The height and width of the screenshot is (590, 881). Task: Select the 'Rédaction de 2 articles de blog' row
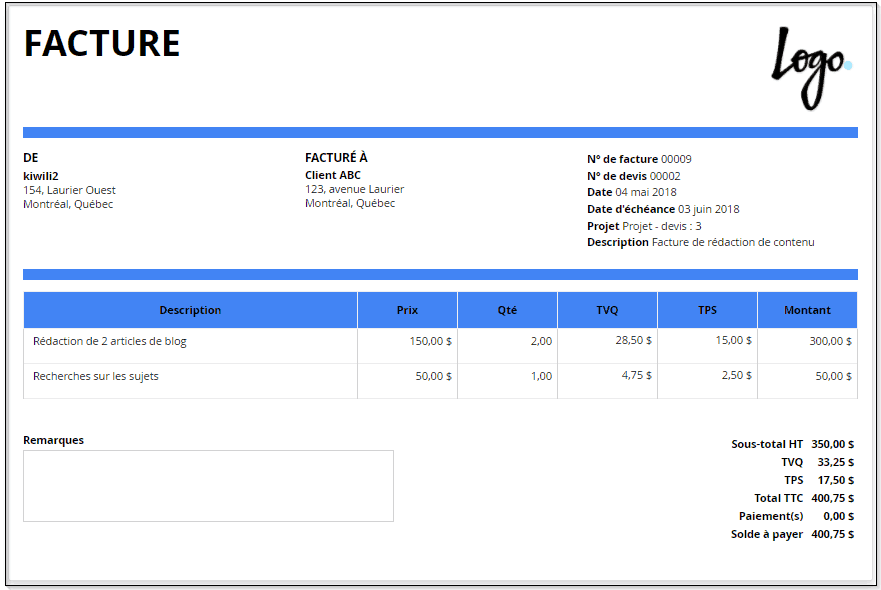click(x=110, y=341)
